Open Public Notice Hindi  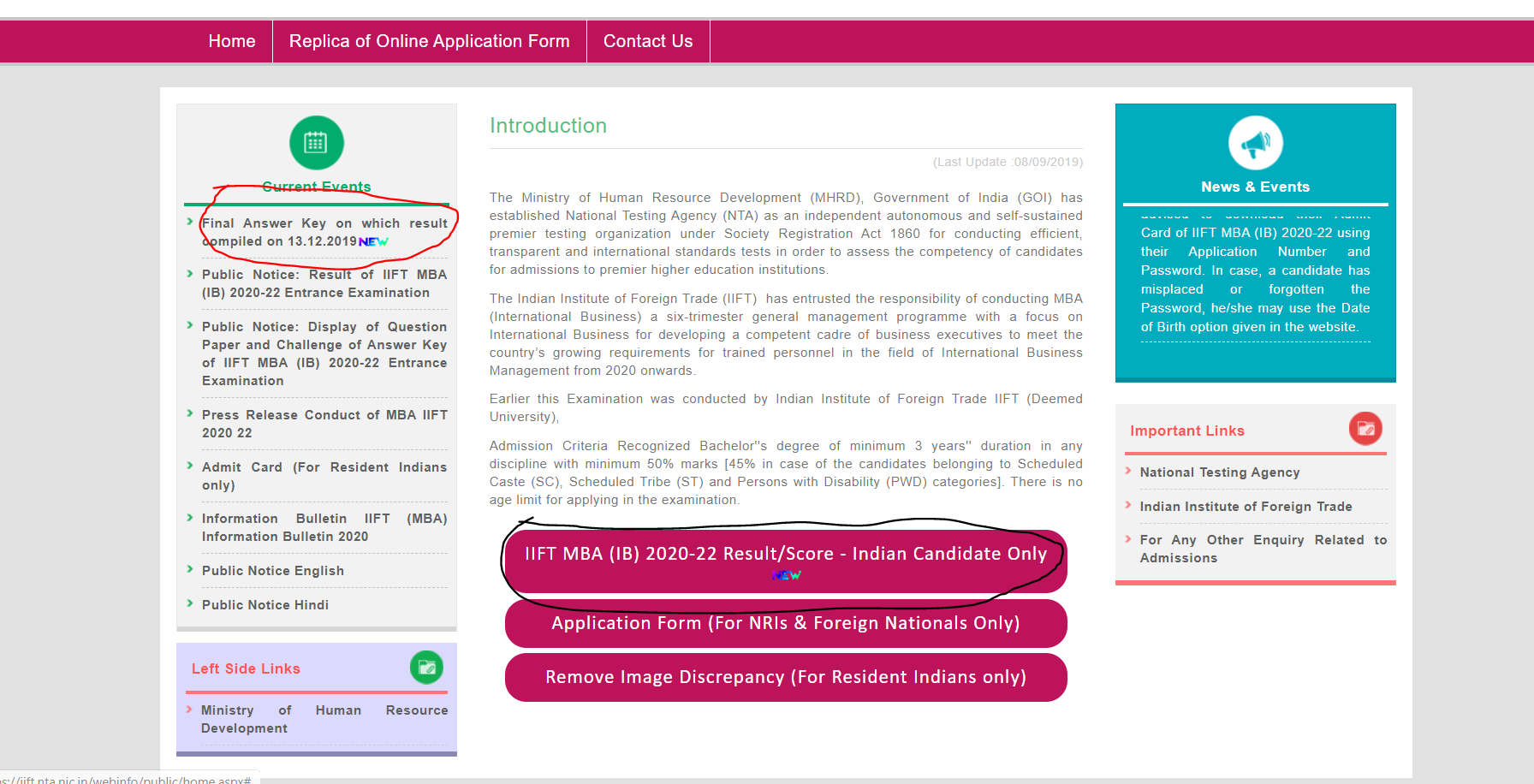click(265, 605)
